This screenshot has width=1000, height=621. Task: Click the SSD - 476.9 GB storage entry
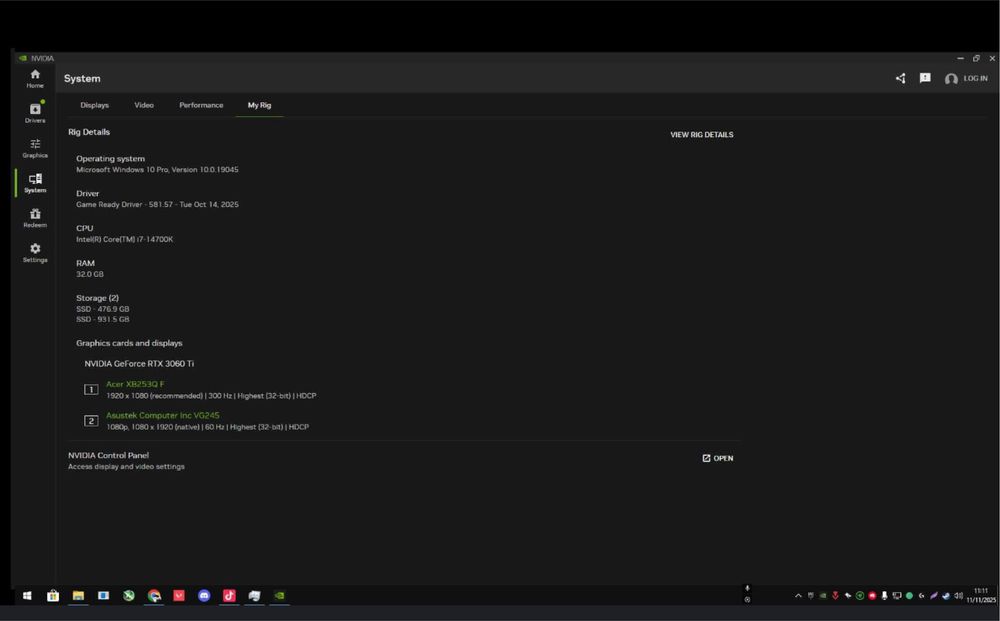click(x=103, y=309)
